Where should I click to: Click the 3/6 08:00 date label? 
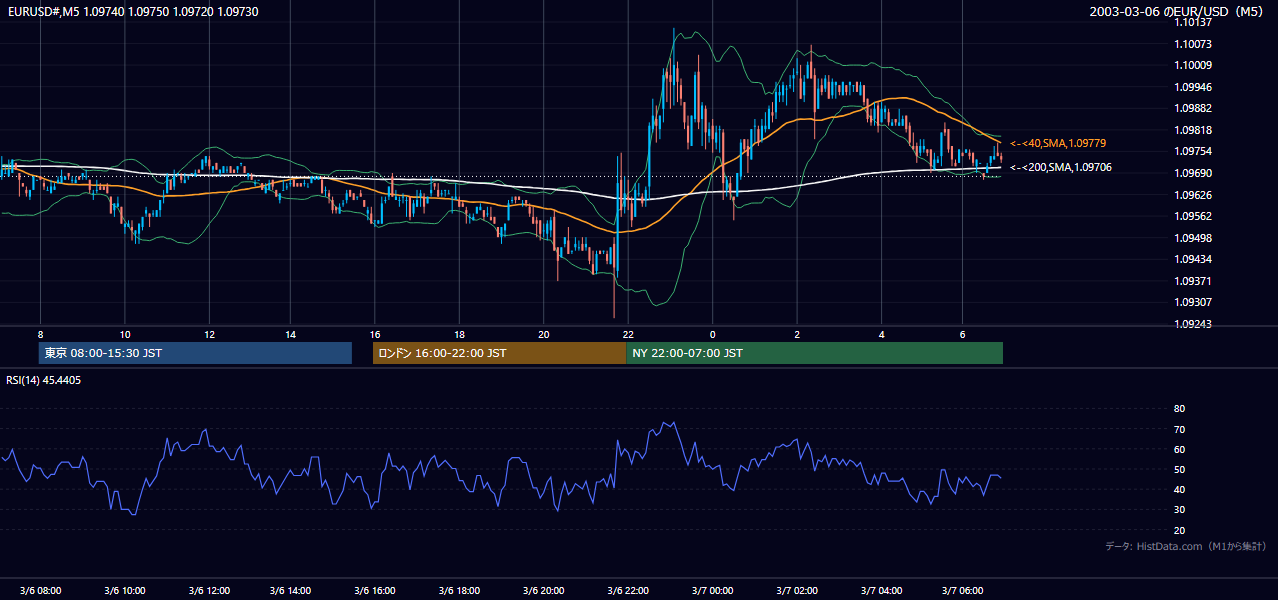click(x=40, y=591)
